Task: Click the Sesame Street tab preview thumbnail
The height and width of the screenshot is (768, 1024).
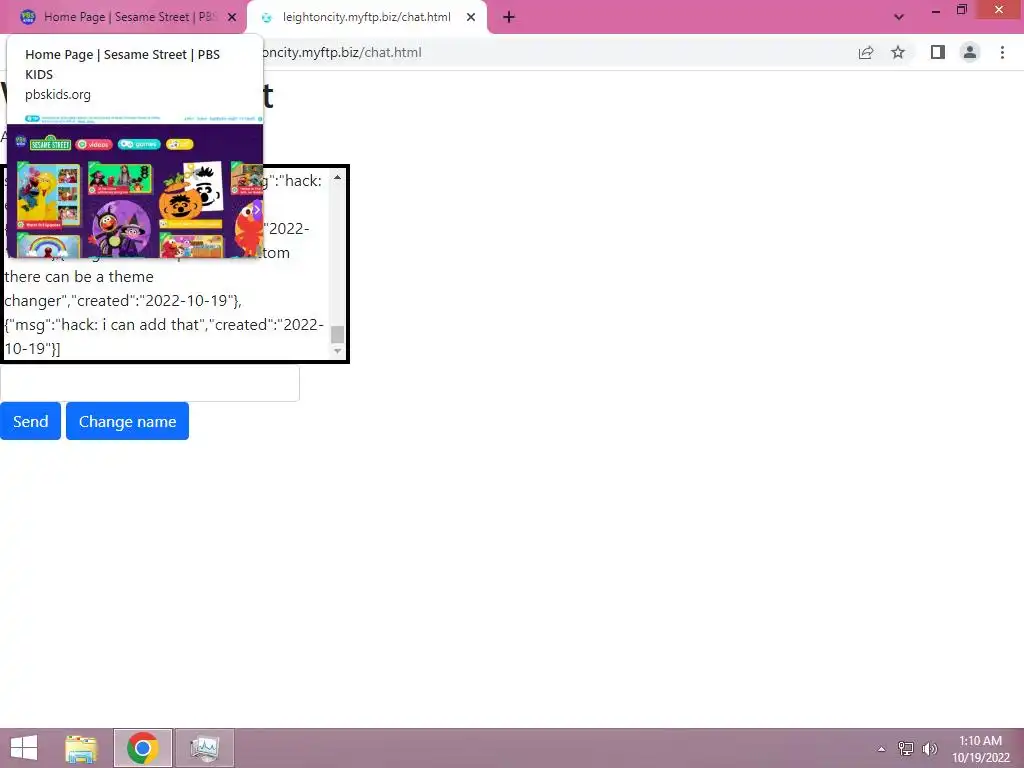Action: [x=135, y=187]
